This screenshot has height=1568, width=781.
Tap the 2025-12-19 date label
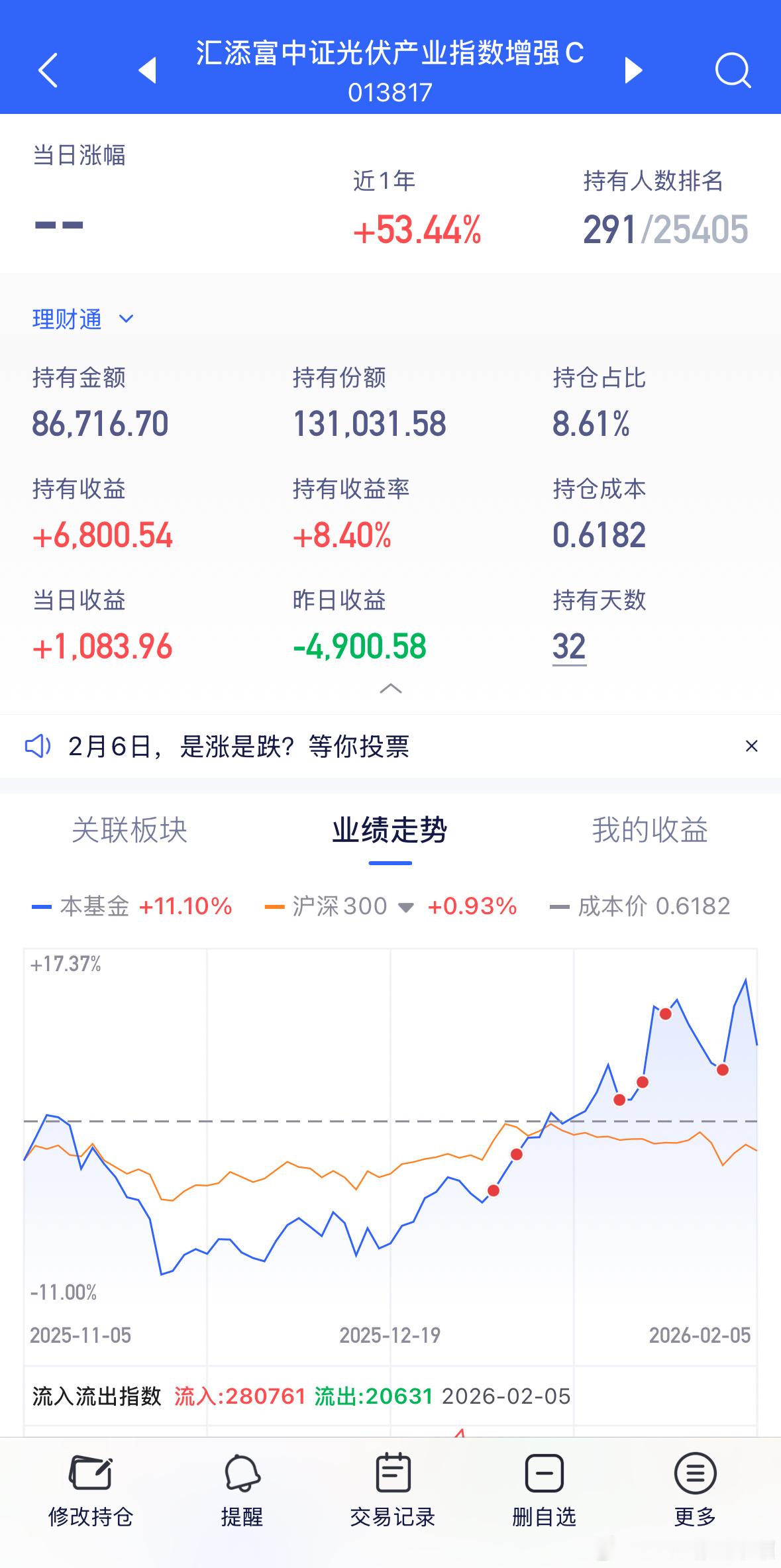pos(390,1335)
